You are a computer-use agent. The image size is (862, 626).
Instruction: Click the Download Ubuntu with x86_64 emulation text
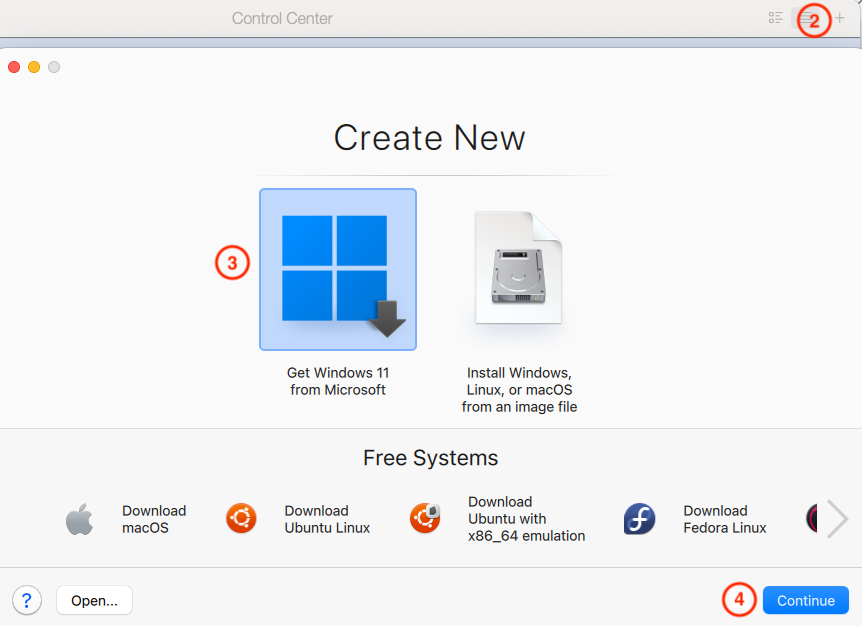(x=526, y=519)
